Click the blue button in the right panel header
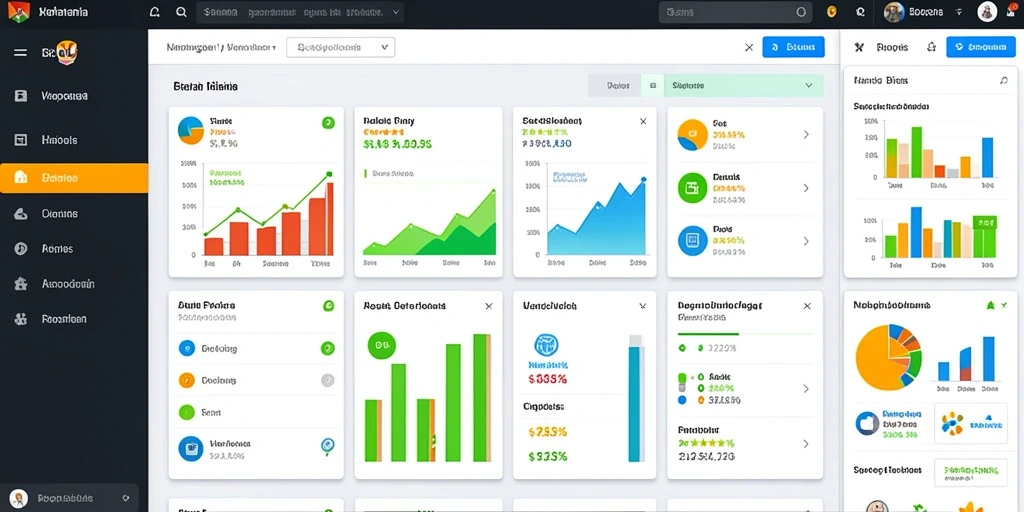This screenshot has height=512, width=1024. pos(980,47)
